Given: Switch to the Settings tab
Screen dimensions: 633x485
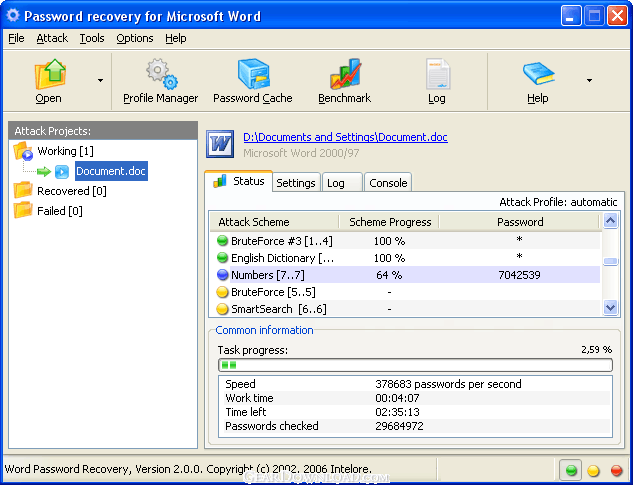Looking at the screenshot, I should tap(296, 183).
